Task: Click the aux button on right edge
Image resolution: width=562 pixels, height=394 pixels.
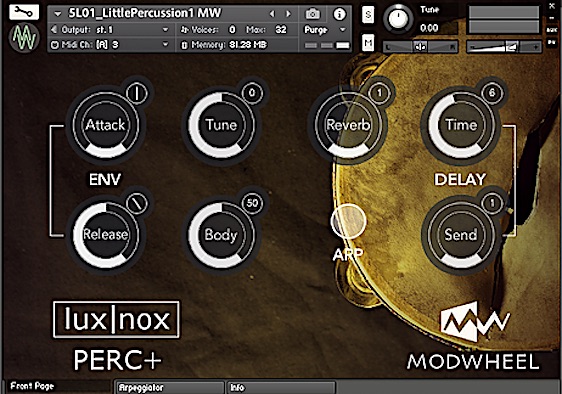Action: 552,30
